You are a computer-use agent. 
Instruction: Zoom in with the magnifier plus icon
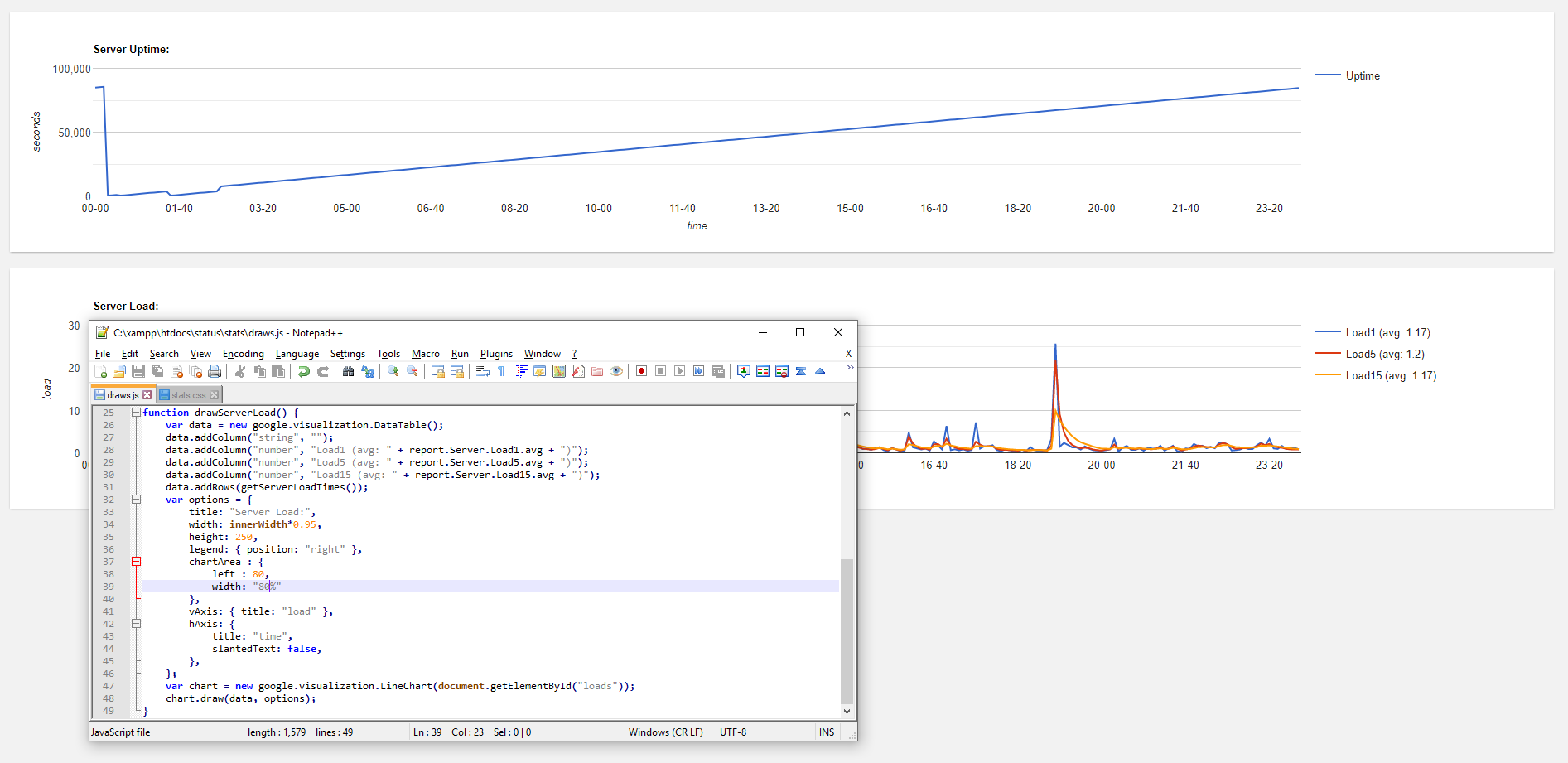[393, 371]
